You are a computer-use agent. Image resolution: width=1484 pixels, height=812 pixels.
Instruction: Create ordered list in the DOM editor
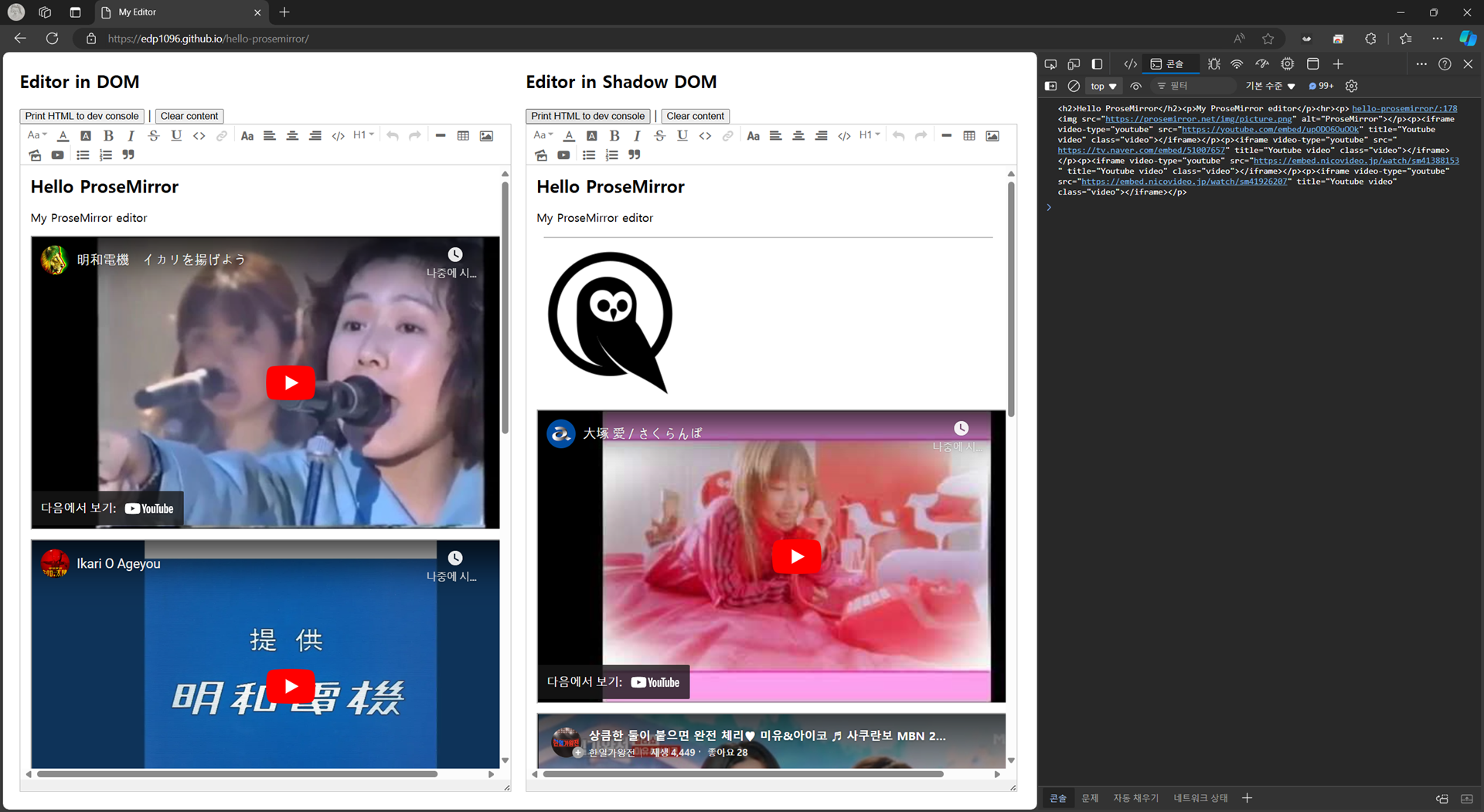106,155
